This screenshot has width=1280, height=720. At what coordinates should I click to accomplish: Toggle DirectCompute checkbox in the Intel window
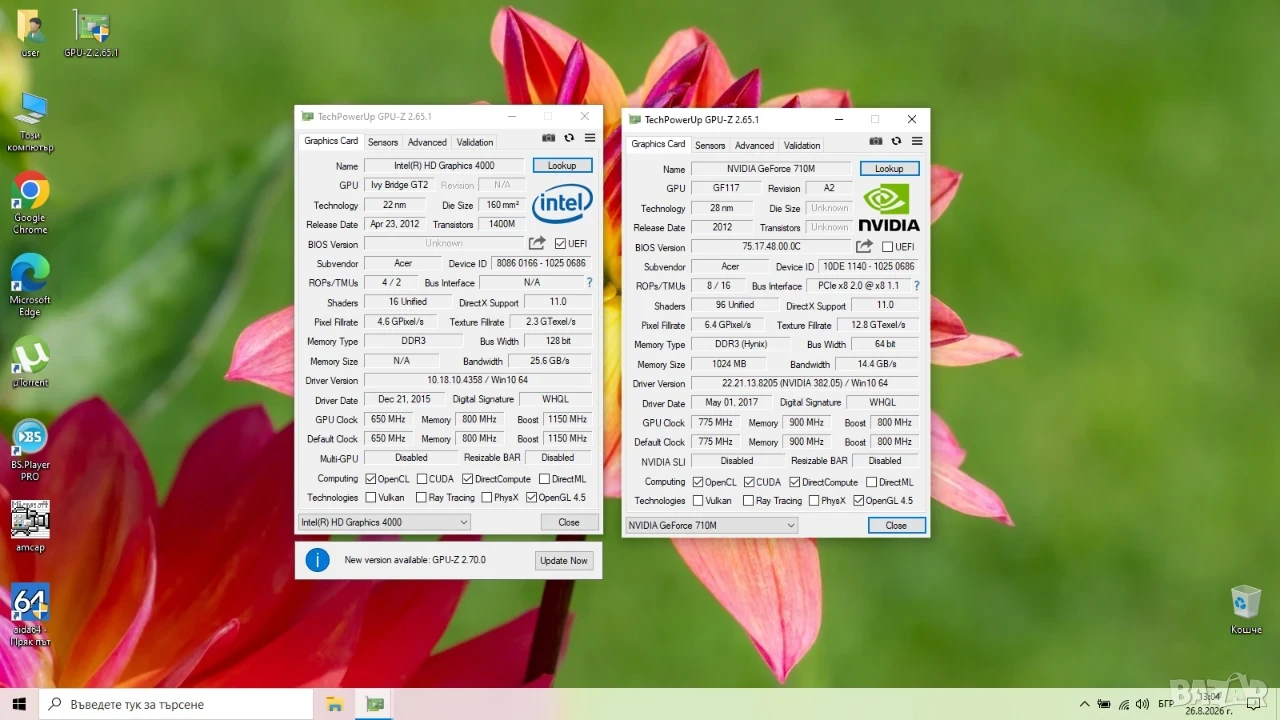(x=467, y=479)
